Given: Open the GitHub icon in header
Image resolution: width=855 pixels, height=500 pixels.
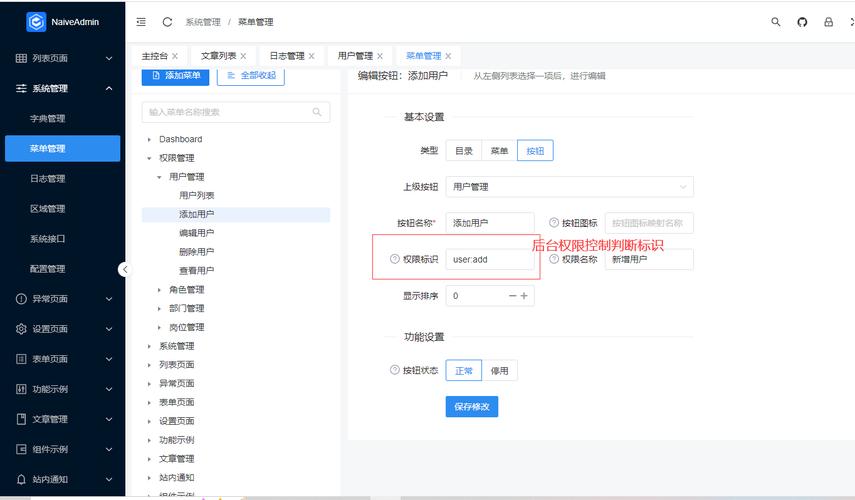Looking at the screenshot, I should (802, 22).
